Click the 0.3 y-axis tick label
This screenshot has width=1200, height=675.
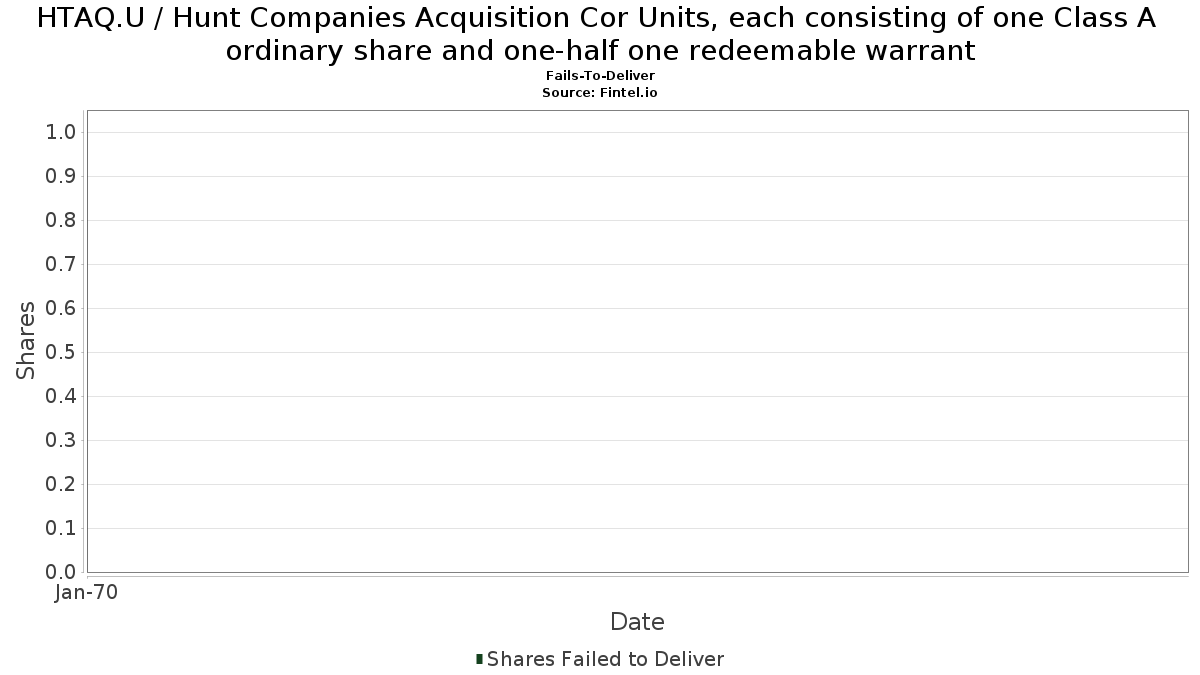[x=62, y=440]
